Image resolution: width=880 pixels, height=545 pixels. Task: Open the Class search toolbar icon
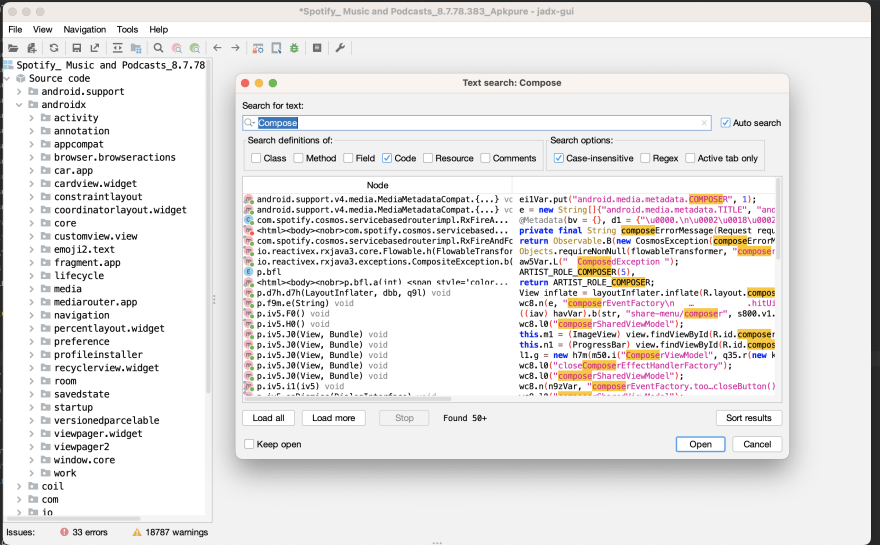tap(177, 48)
